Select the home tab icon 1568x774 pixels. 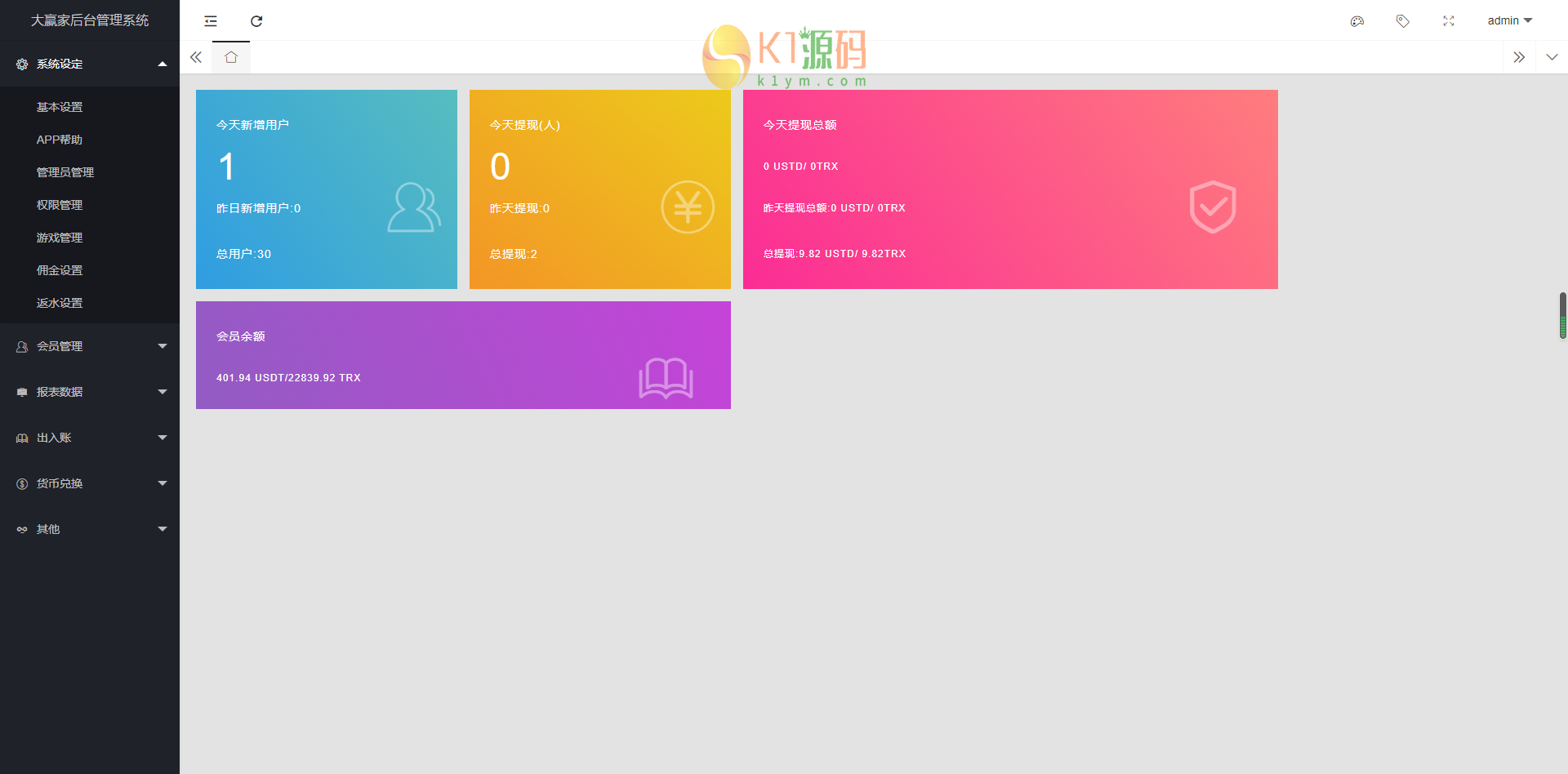point(231,57)
